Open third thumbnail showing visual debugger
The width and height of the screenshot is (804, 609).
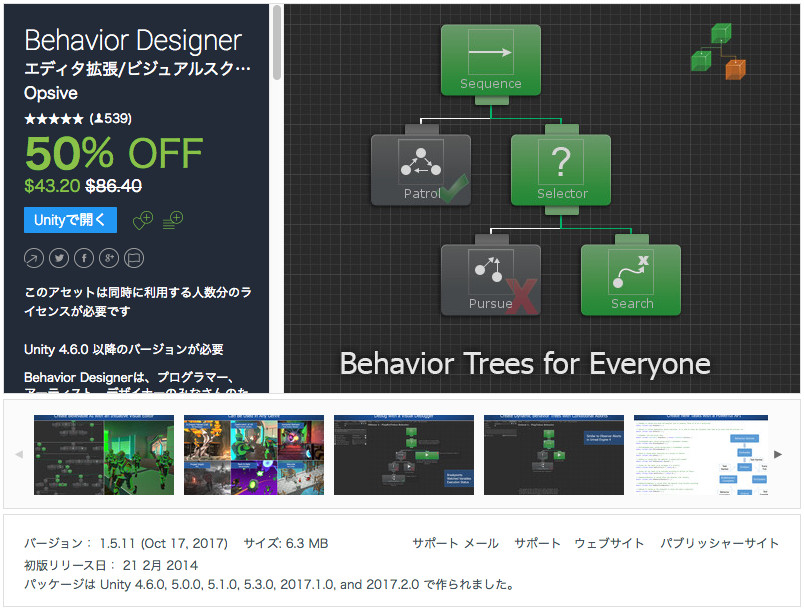(404, 455)
